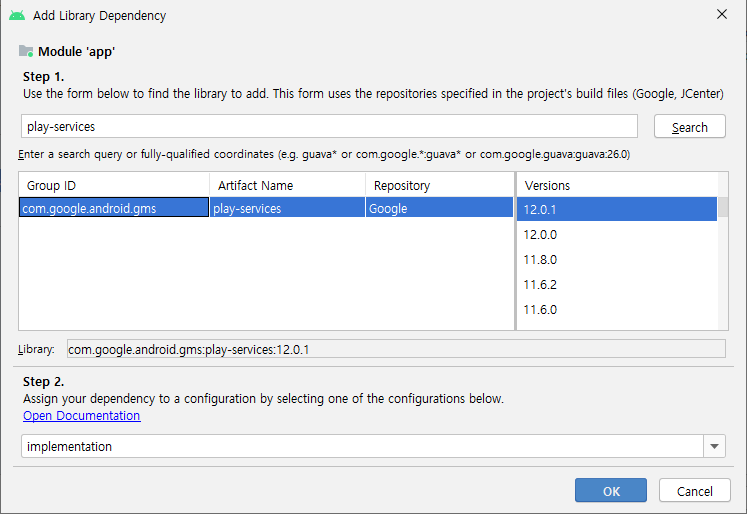Open the Open Documentation link

81,415
